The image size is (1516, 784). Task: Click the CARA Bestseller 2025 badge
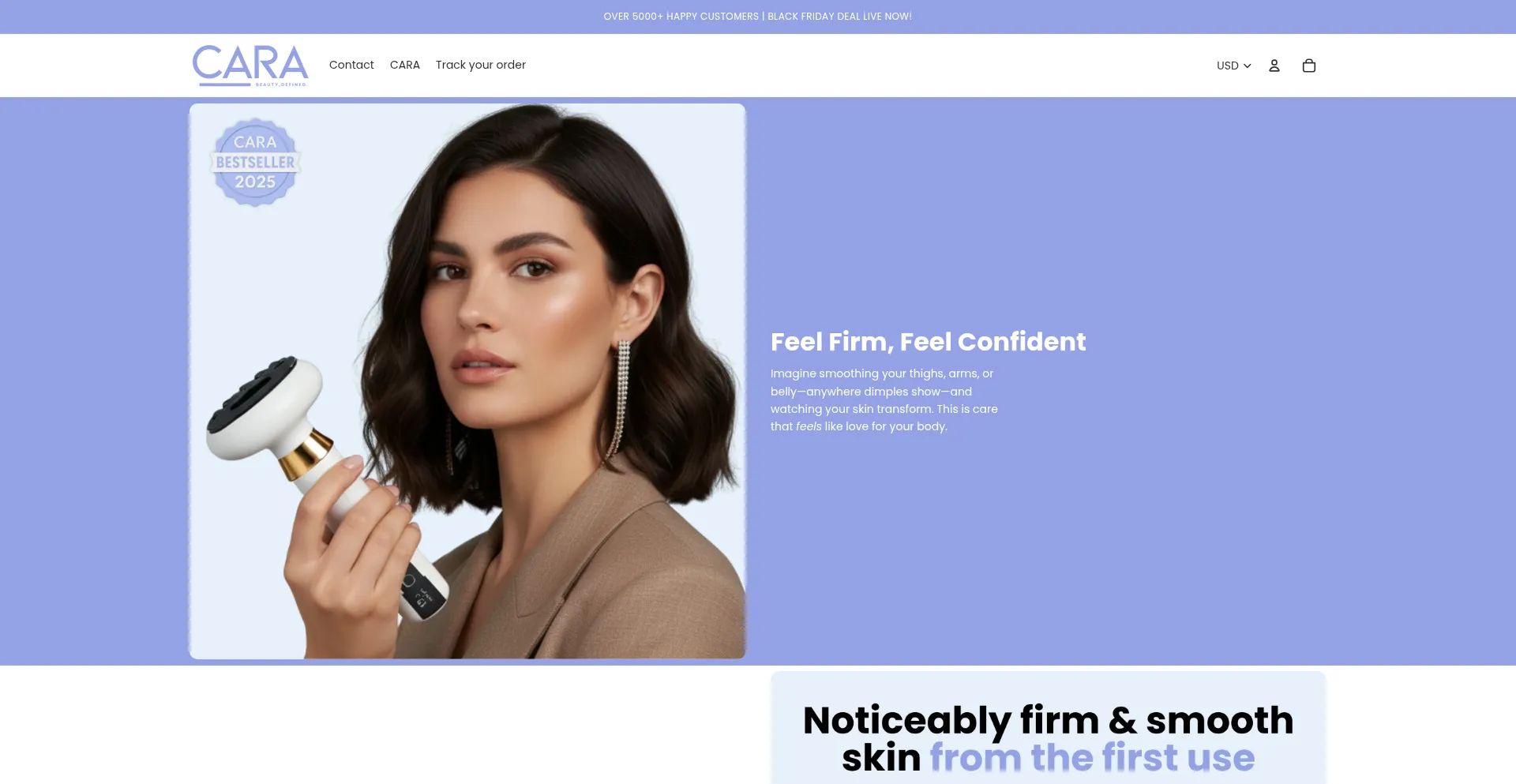tap(255, 163)
